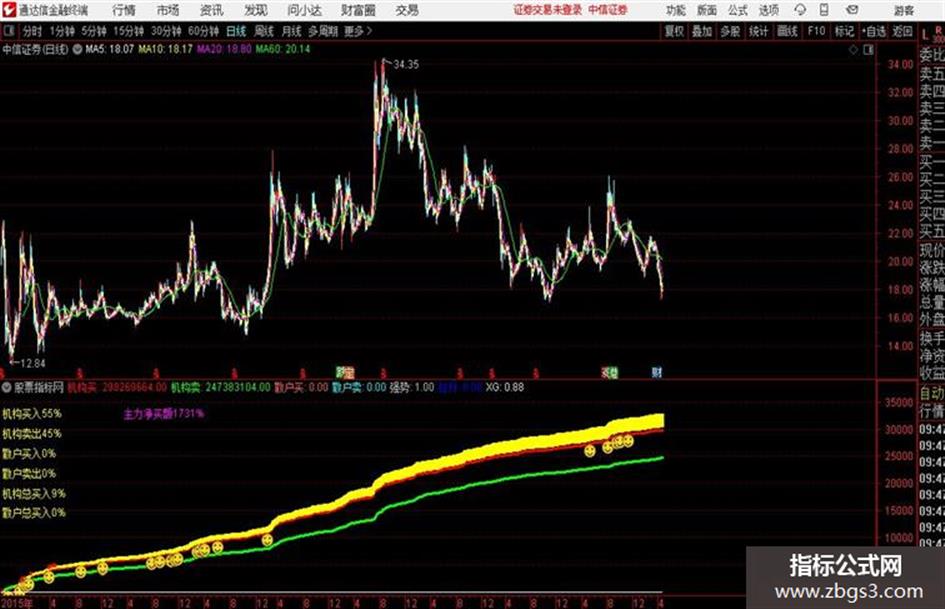Click the L icon in right panel header
The height and width of the screenshot is (609, 945).
[x=925, y=35]
